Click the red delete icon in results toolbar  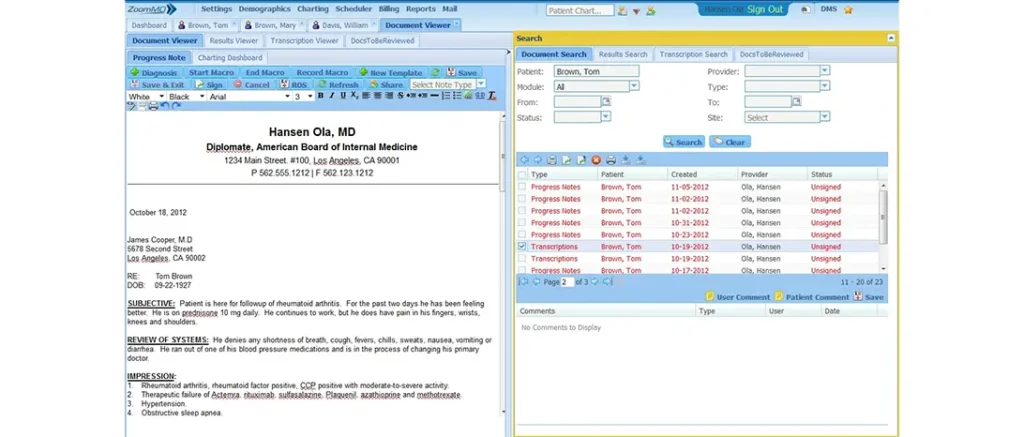tap(596, 160)
